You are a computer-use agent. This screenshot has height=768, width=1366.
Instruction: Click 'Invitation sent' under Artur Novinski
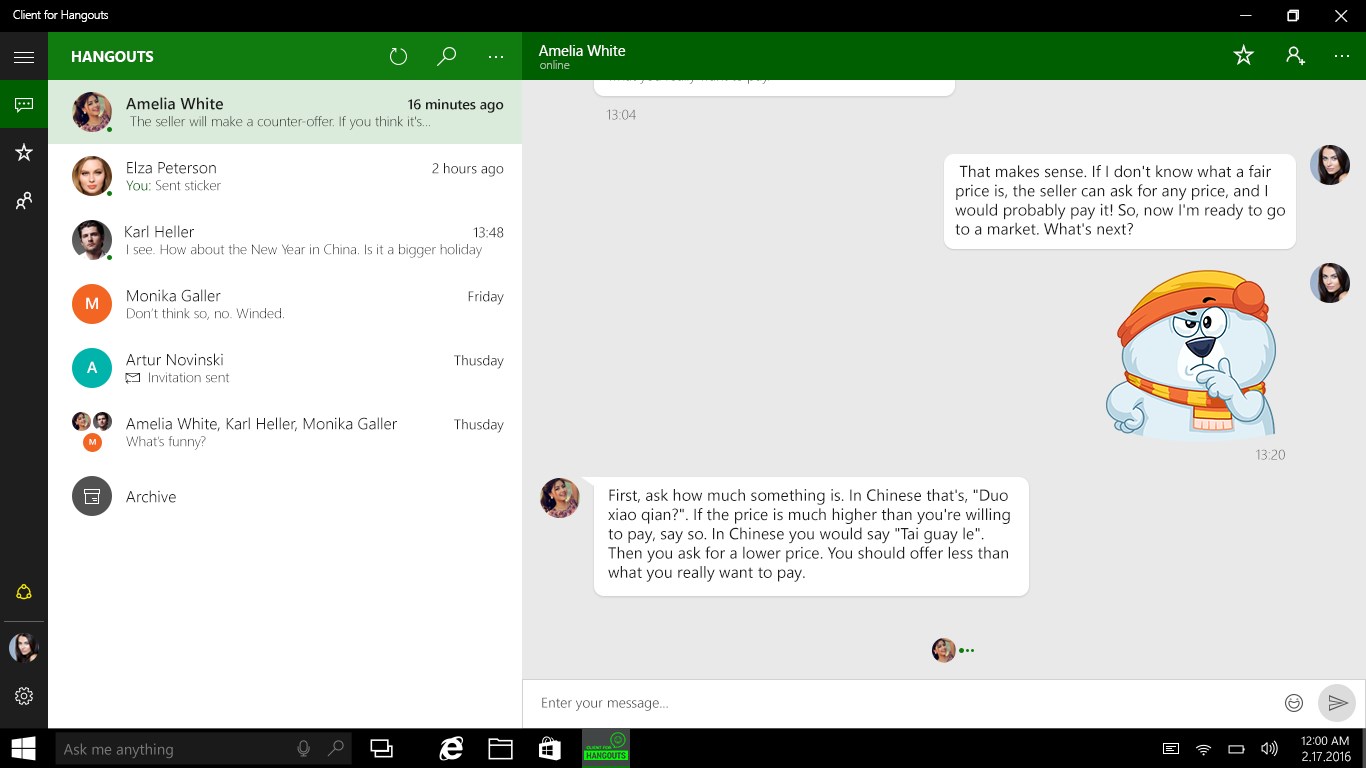188,378
